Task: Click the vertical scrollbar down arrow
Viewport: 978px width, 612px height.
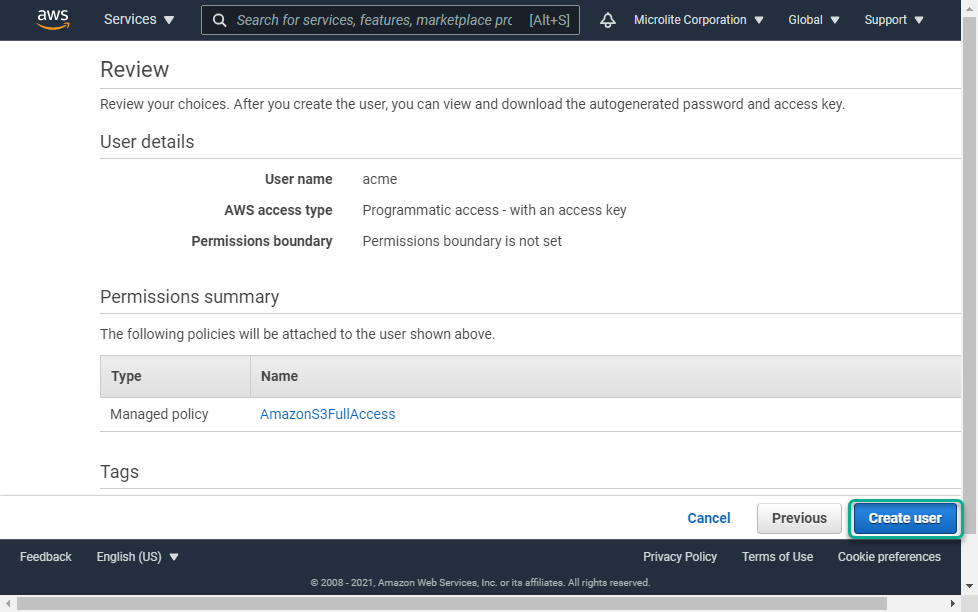Action: click(x=969, y=585)
